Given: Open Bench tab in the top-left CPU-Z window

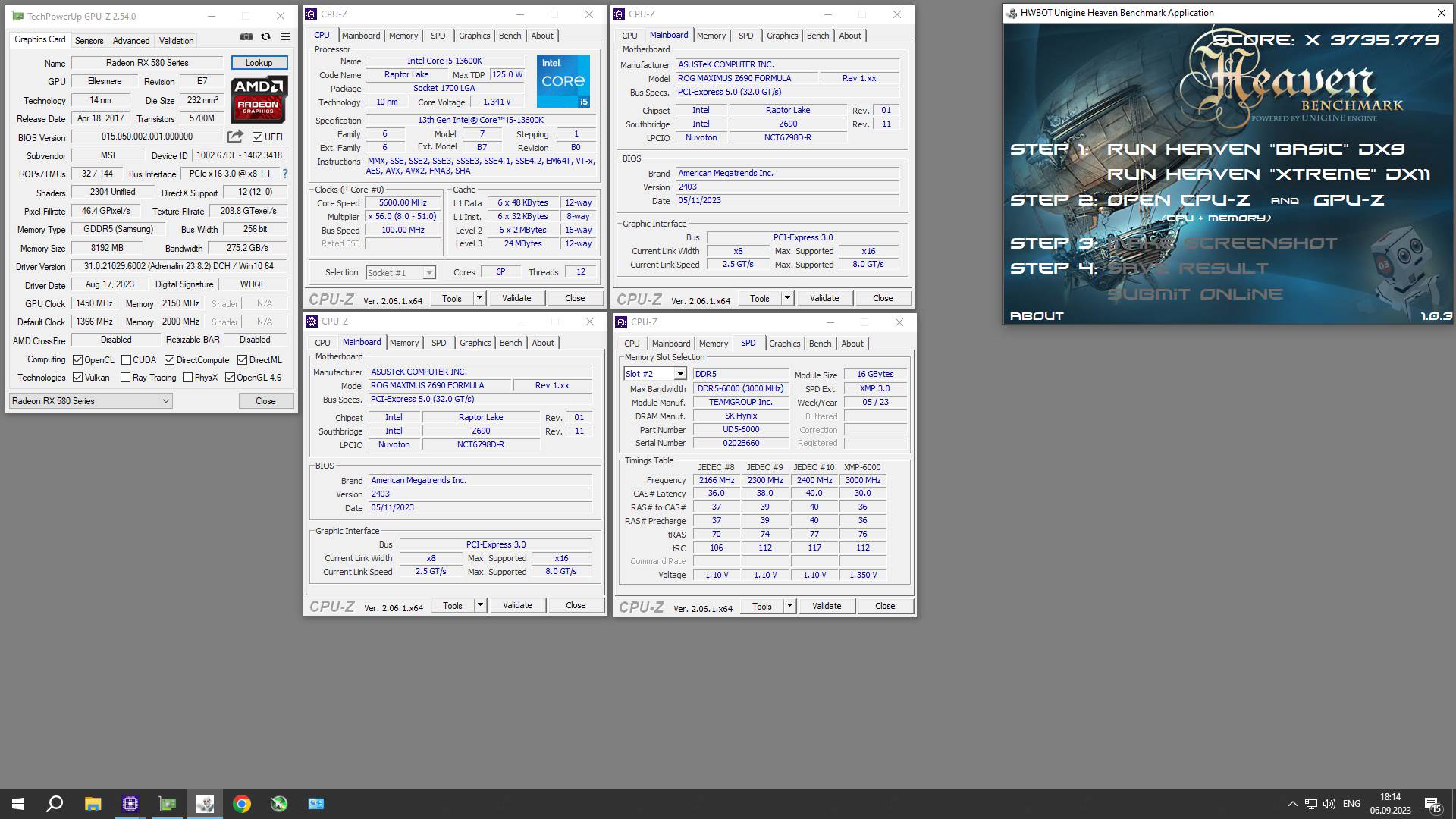Looking at the screenshot, I should pos(510,36).
